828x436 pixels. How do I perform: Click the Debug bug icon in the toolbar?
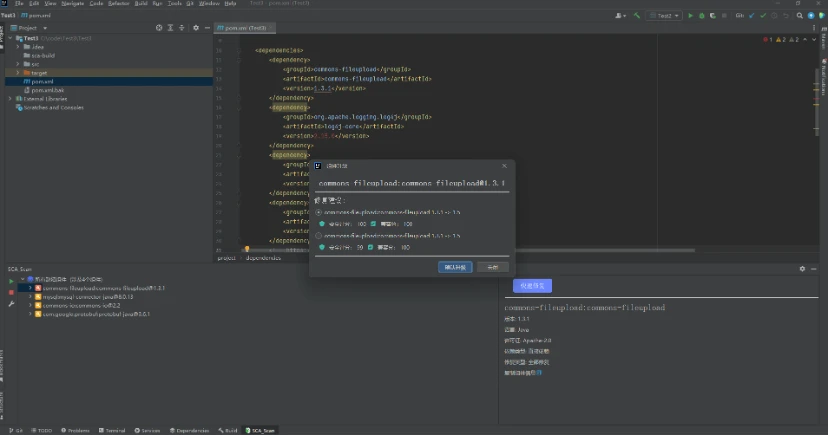(x=702, y=16)
